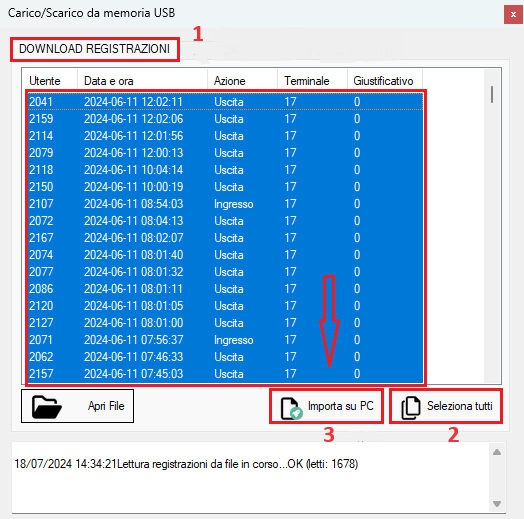Open the DOWNLOAD REGISTRAZIONI tab
The height and width of the screenshot is (519, 524).
[95, 49]
